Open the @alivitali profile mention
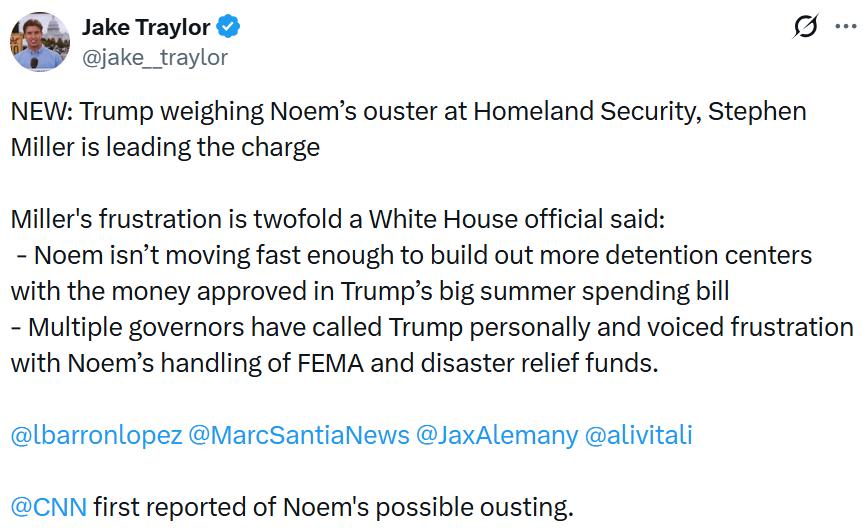This screenshot has width=863, height=532. click(638, 435)
